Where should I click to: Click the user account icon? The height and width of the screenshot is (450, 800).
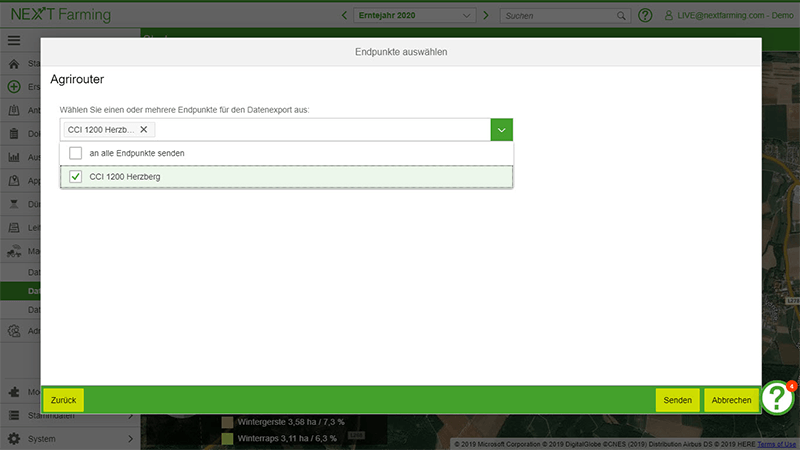pos(668,15)
